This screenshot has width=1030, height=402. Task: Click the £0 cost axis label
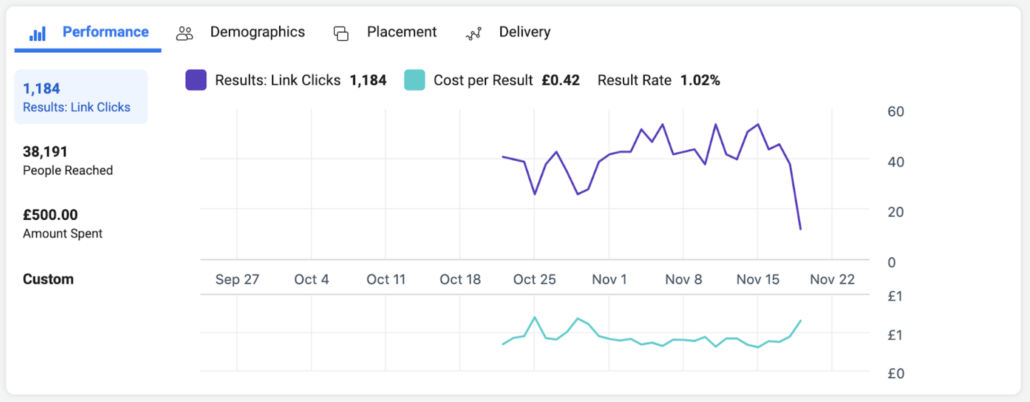[x=895, y=373]
